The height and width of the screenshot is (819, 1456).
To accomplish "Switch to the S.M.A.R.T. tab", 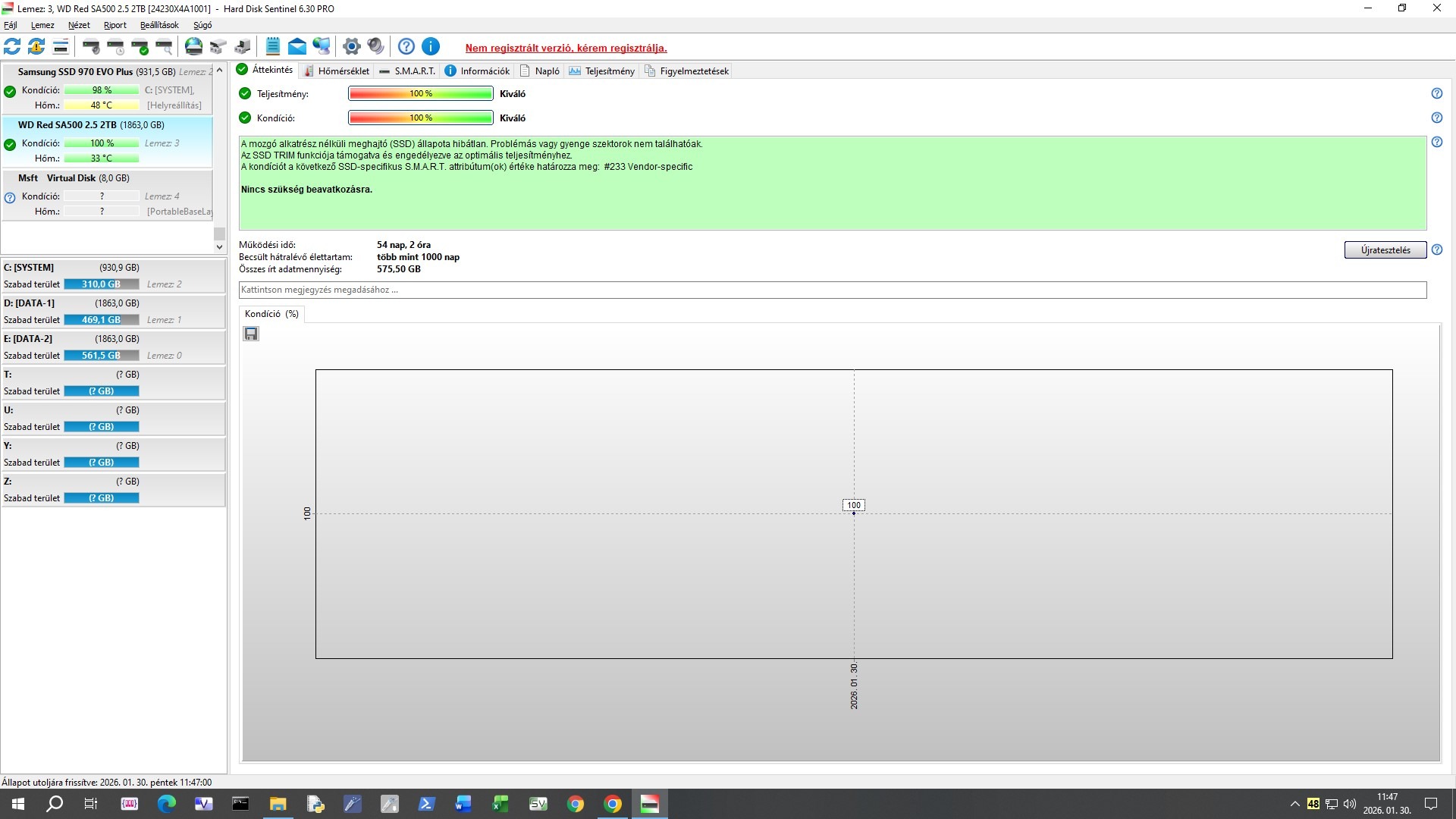I will click(x=407, y=71).
